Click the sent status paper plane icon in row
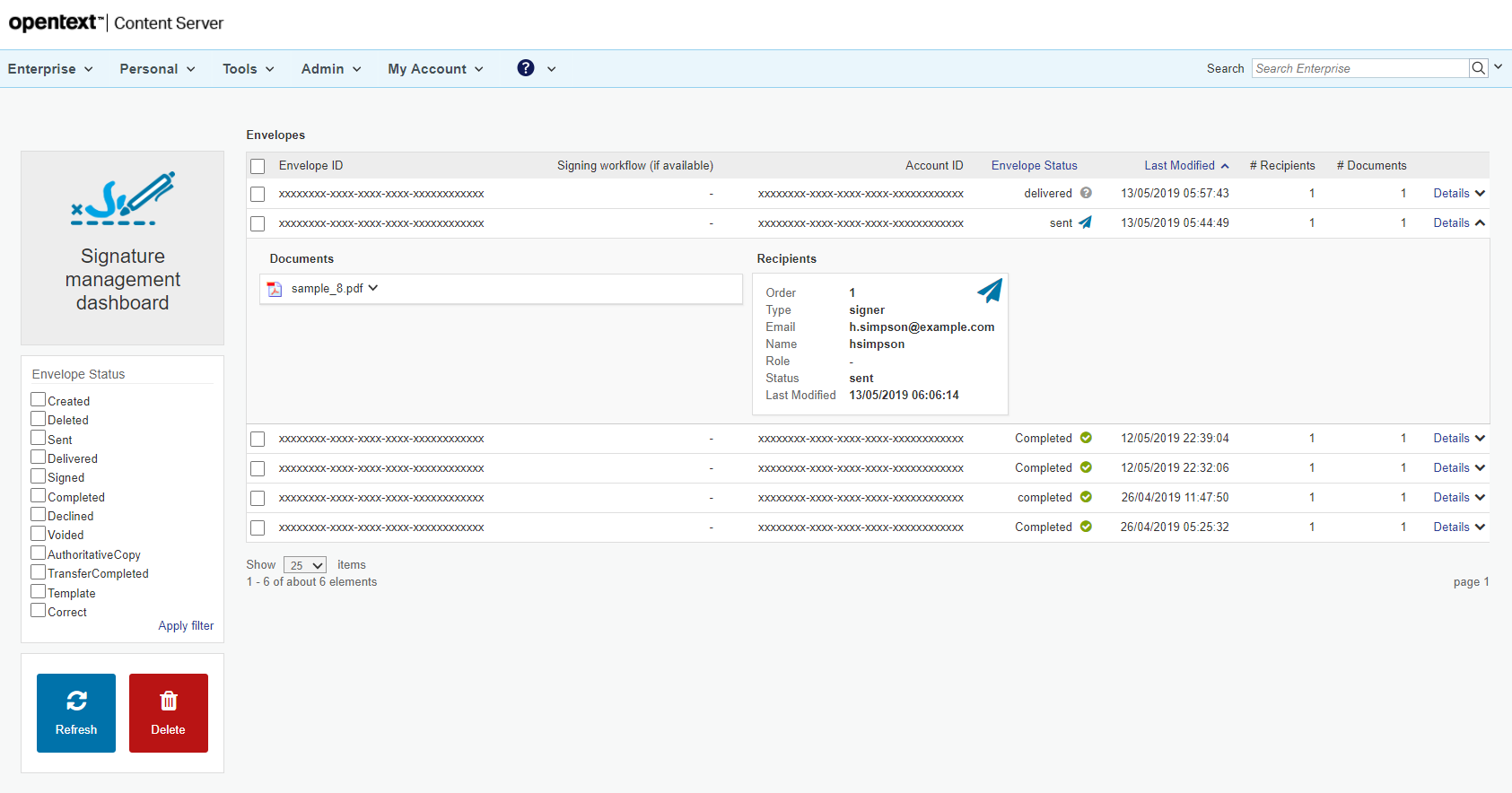The height and width of the screenshot is (793, 1512). [1085, 222]
